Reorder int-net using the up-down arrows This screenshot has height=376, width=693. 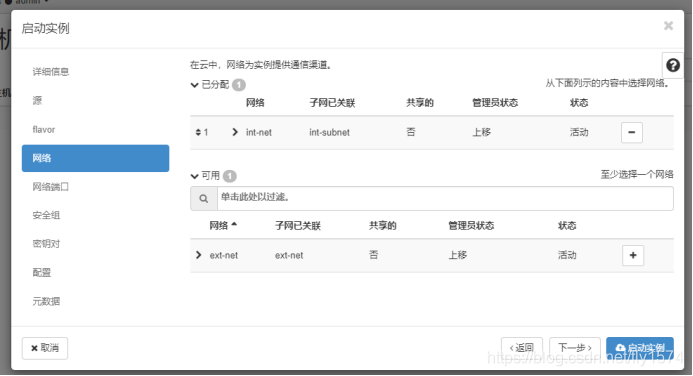(198, 132)
